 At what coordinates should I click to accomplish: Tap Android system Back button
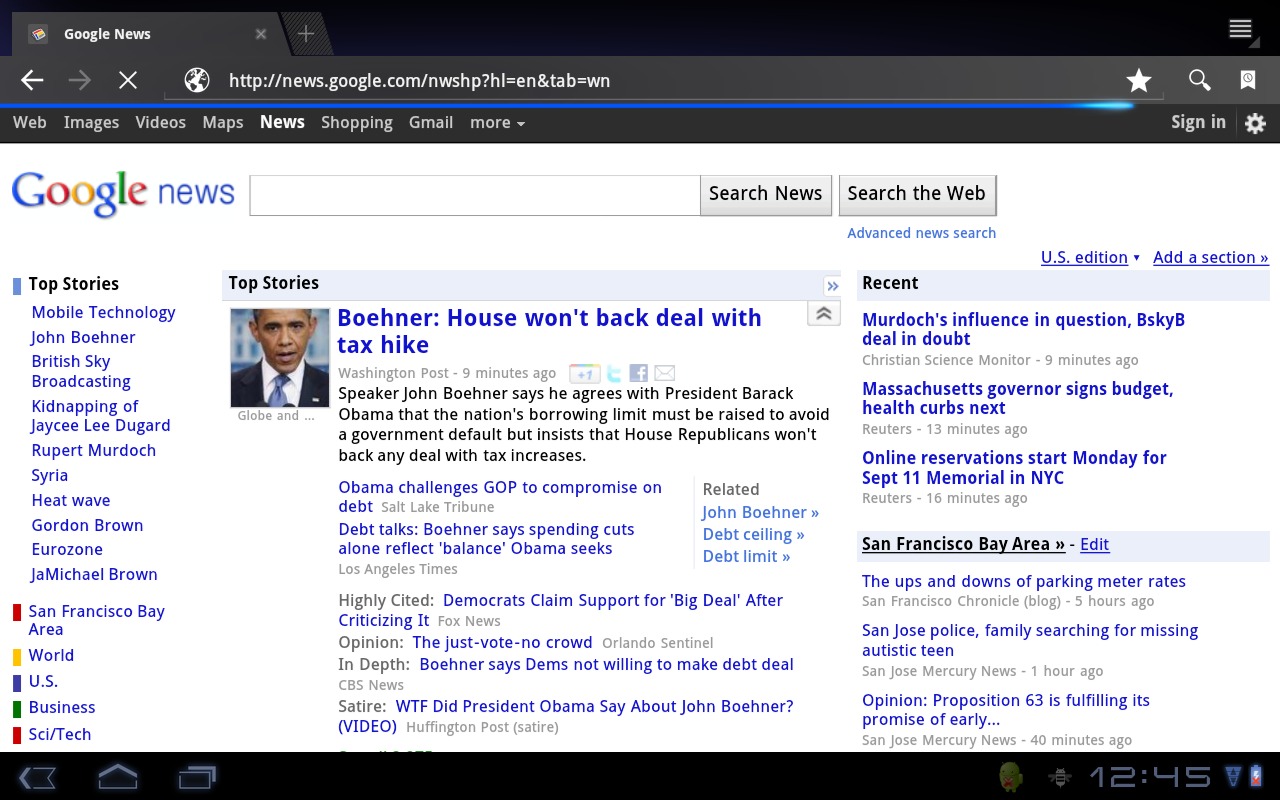pos(38,777)
